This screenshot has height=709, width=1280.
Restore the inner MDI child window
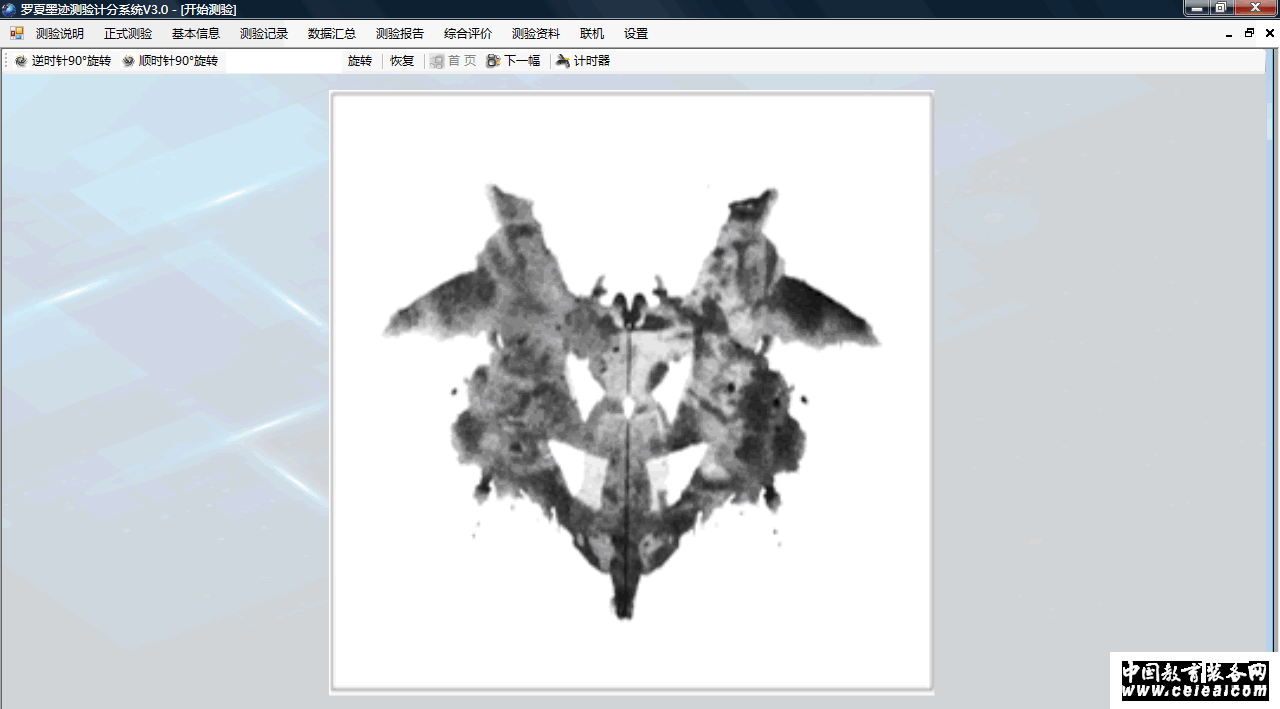coord(1249,33)
